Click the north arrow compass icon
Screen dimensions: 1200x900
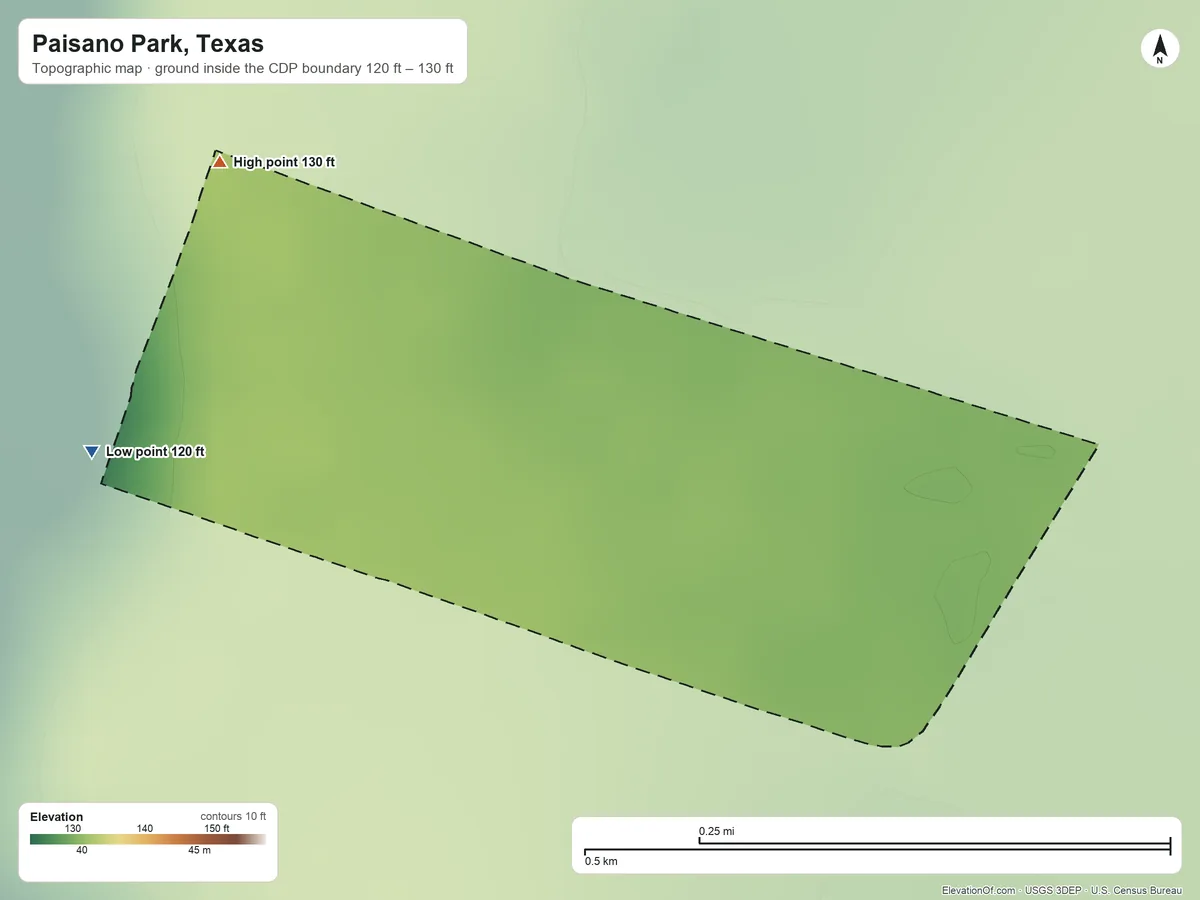click(x=1159, y=49)
